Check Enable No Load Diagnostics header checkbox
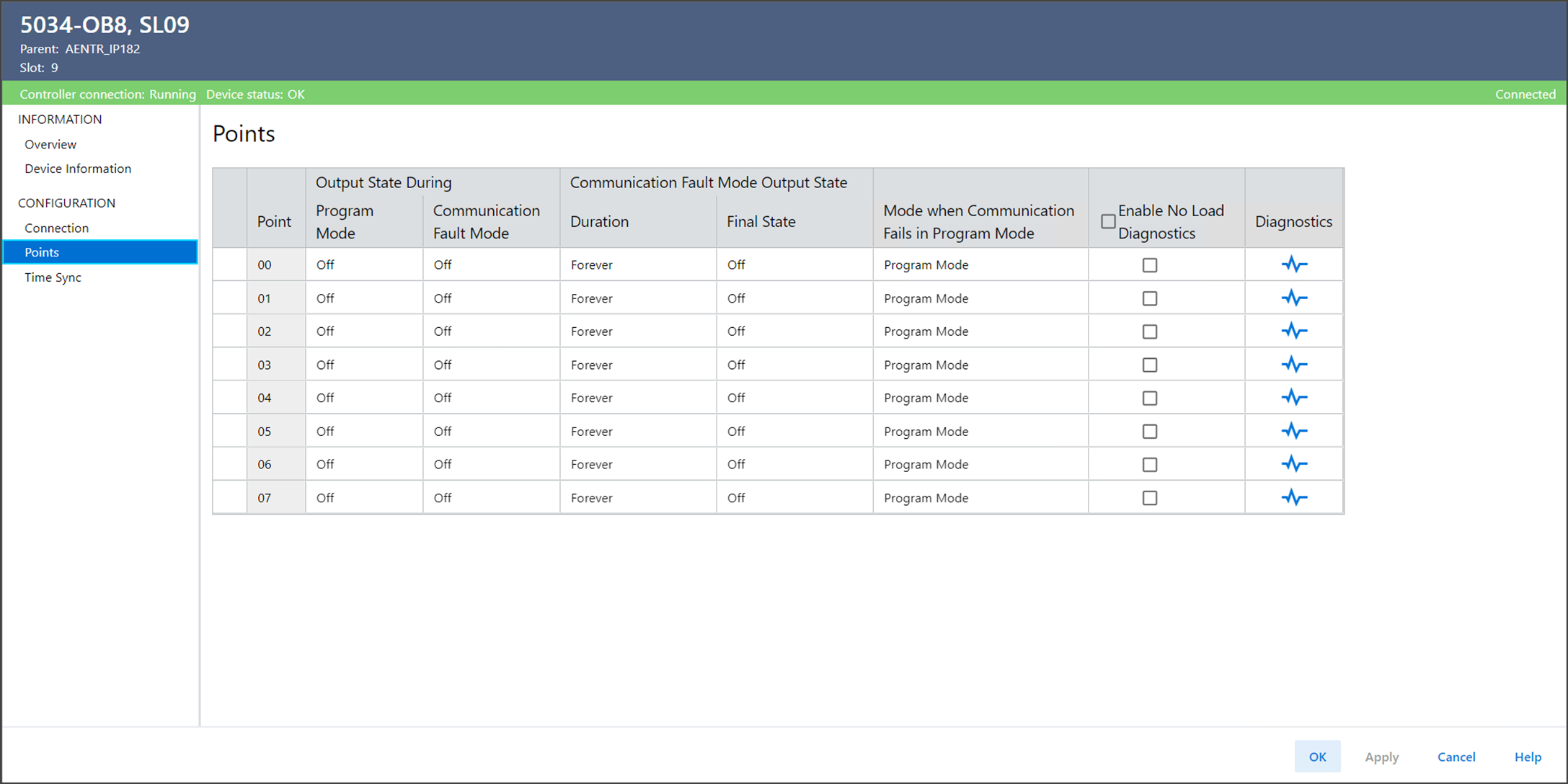1568x784 pixels. [1108, 221]
